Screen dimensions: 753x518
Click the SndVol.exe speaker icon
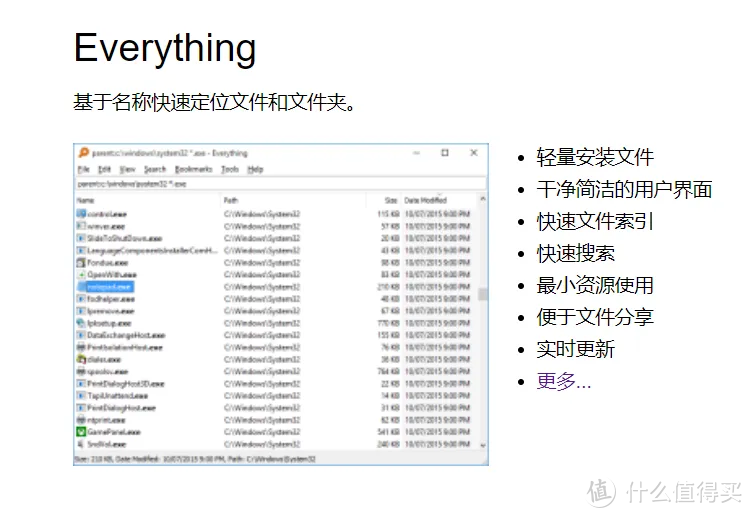click(x=81, y=444)
